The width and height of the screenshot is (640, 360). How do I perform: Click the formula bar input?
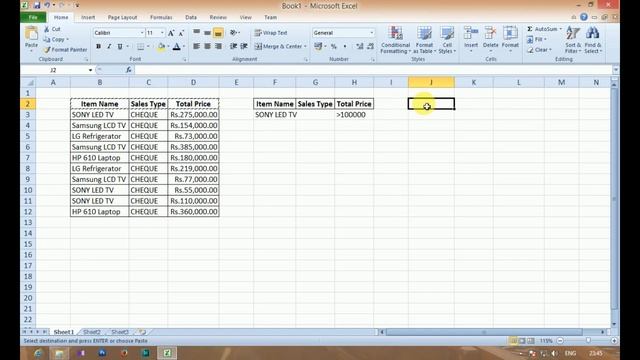[373, 70]
